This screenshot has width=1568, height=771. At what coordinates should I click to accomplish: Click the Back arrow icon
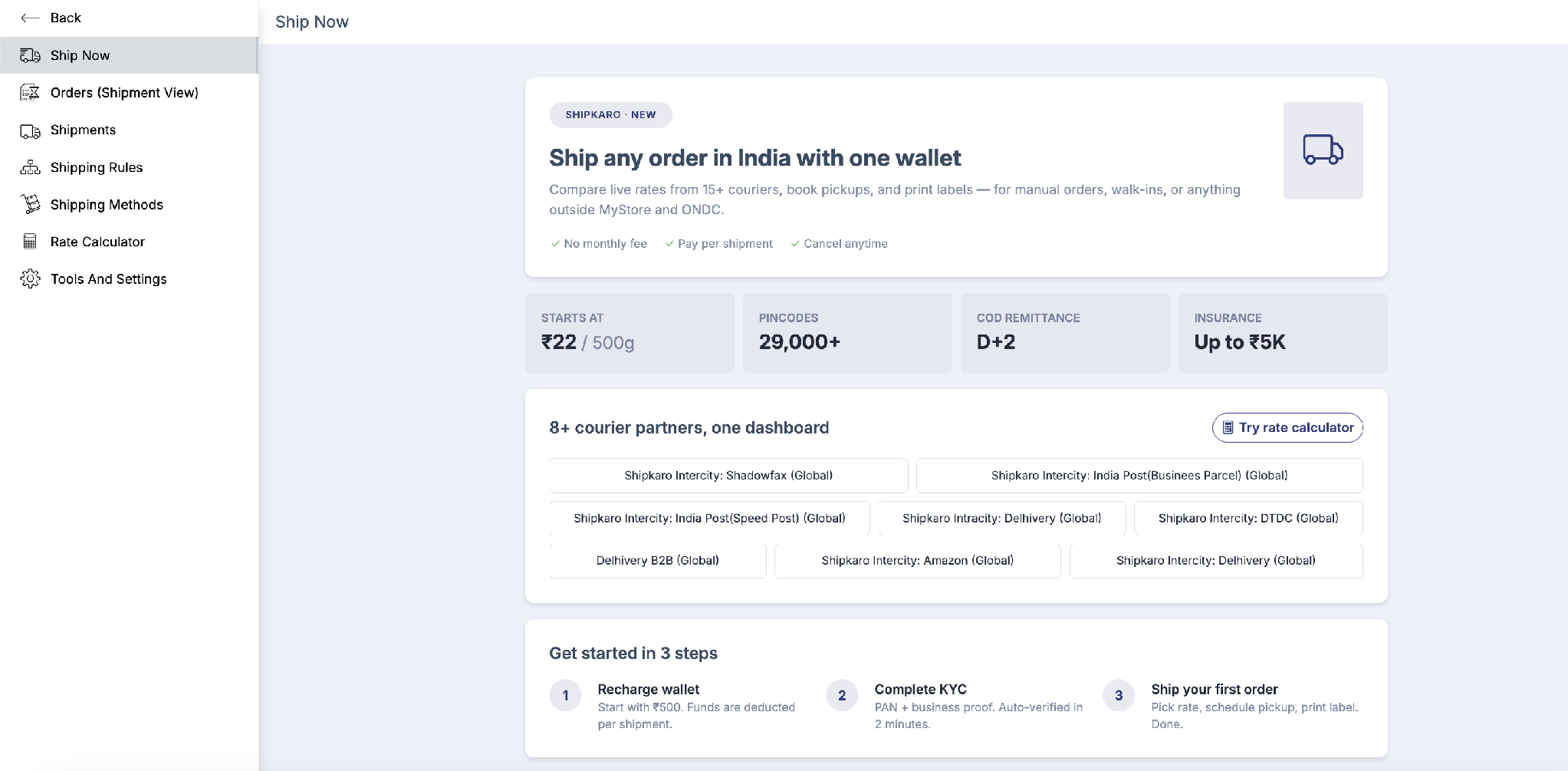coord(30,18)
